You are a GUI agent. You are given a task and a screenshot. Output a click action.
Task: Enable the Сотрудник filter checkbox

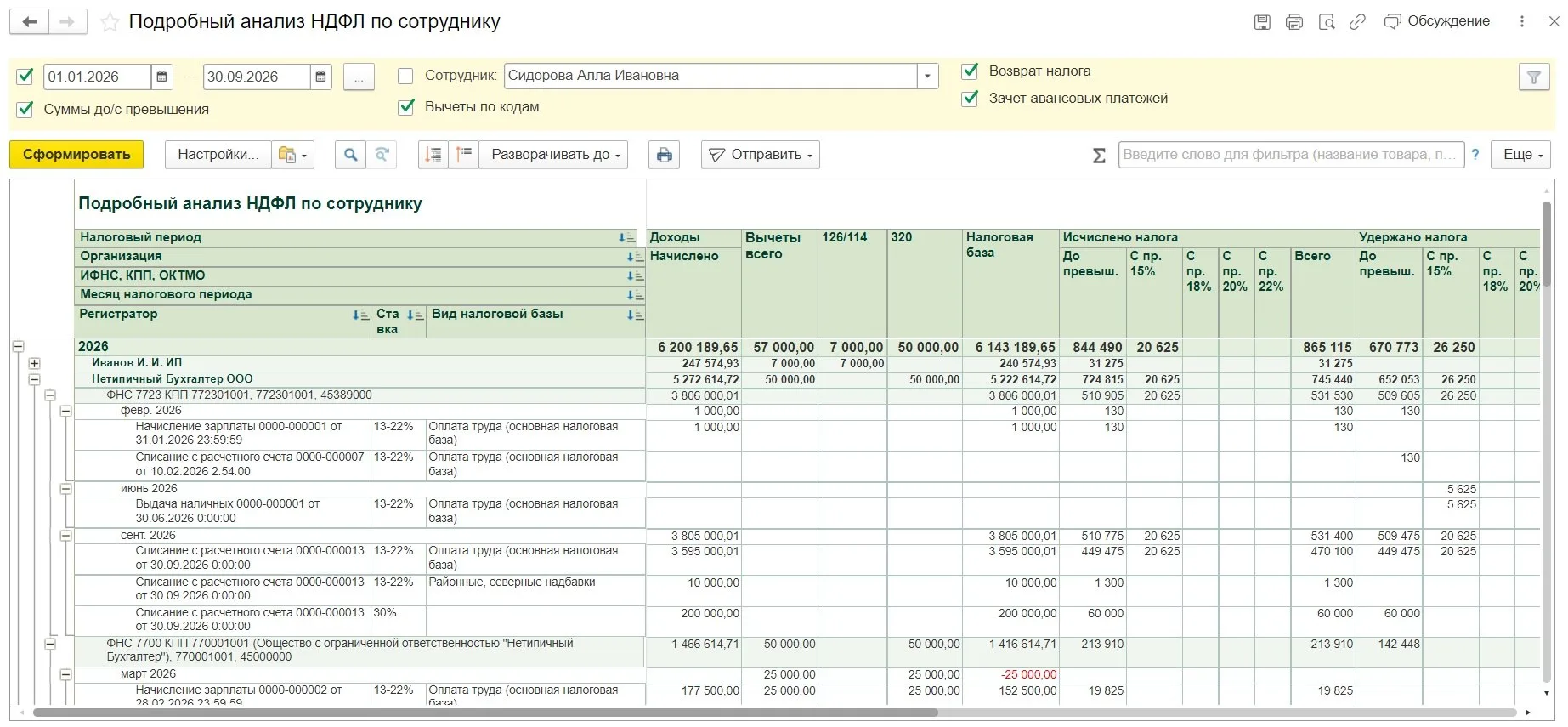[x=406, y=77]
